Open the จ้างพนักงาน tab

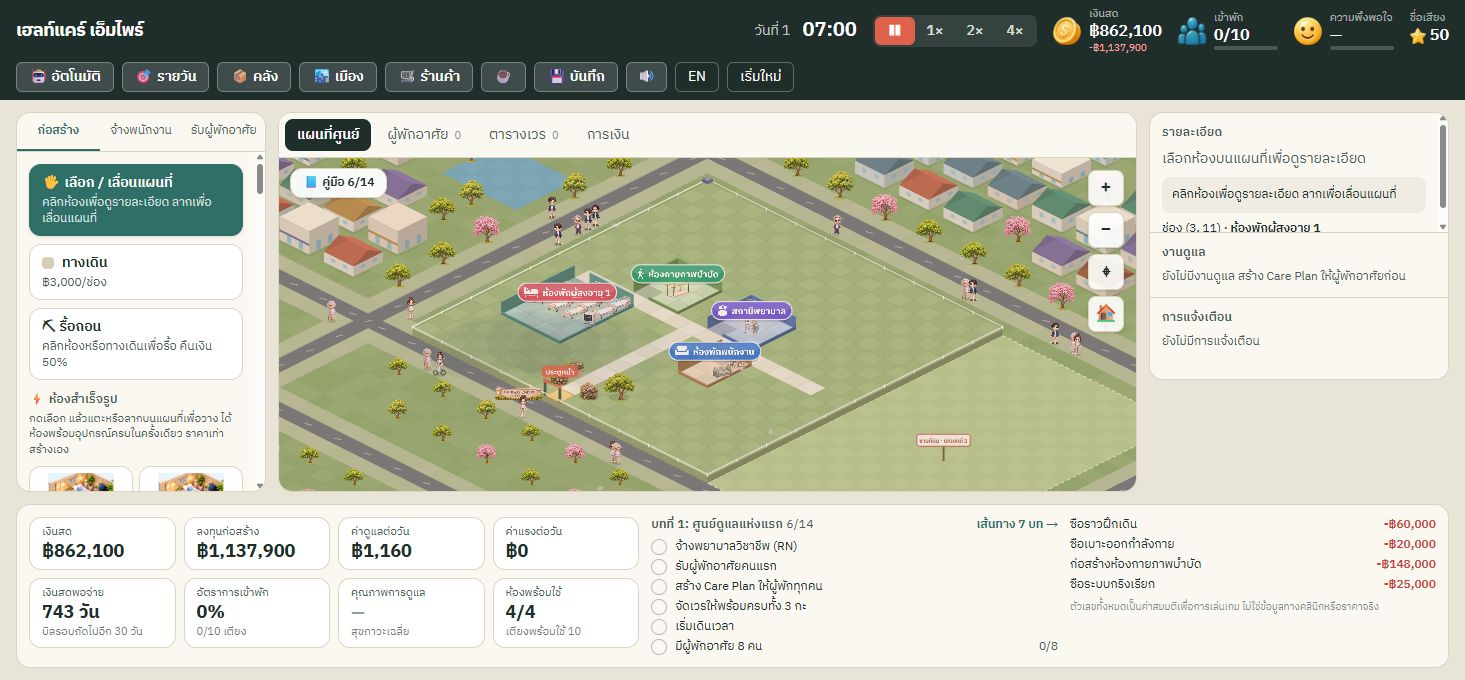[141, 130]
